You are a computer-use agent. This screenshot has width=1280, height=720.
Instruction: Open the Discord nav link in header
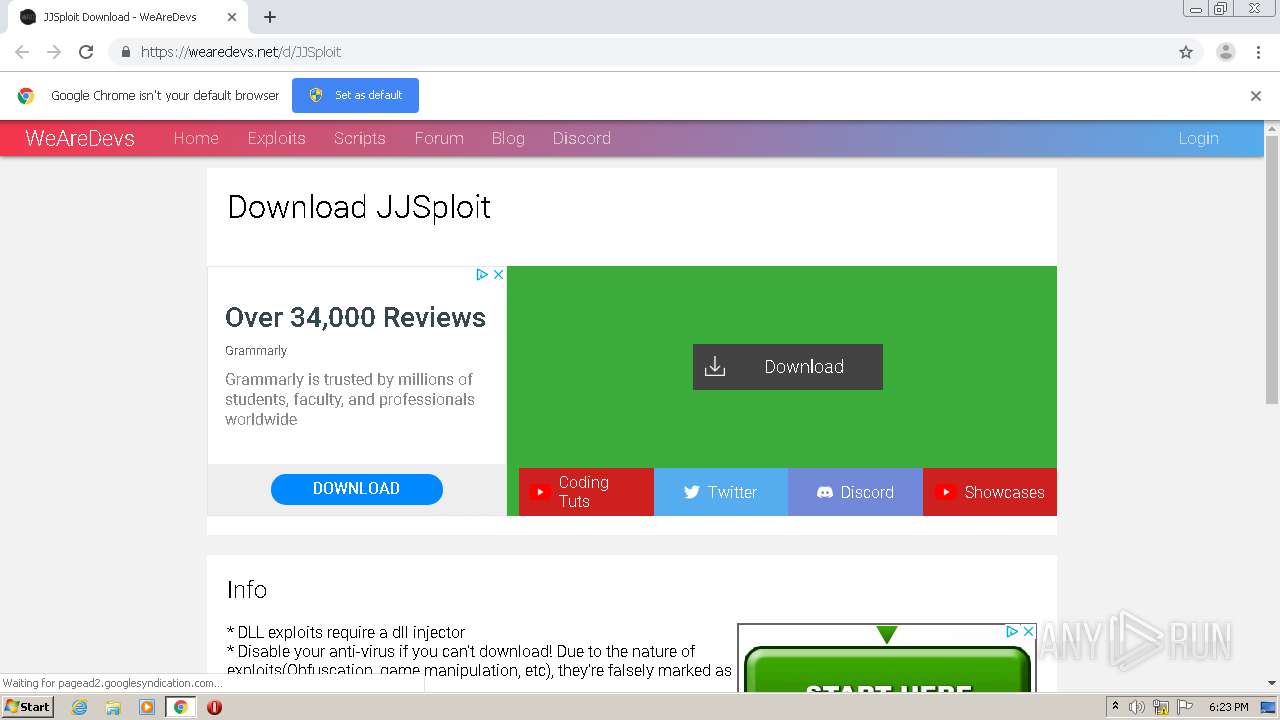pos(582,138)
